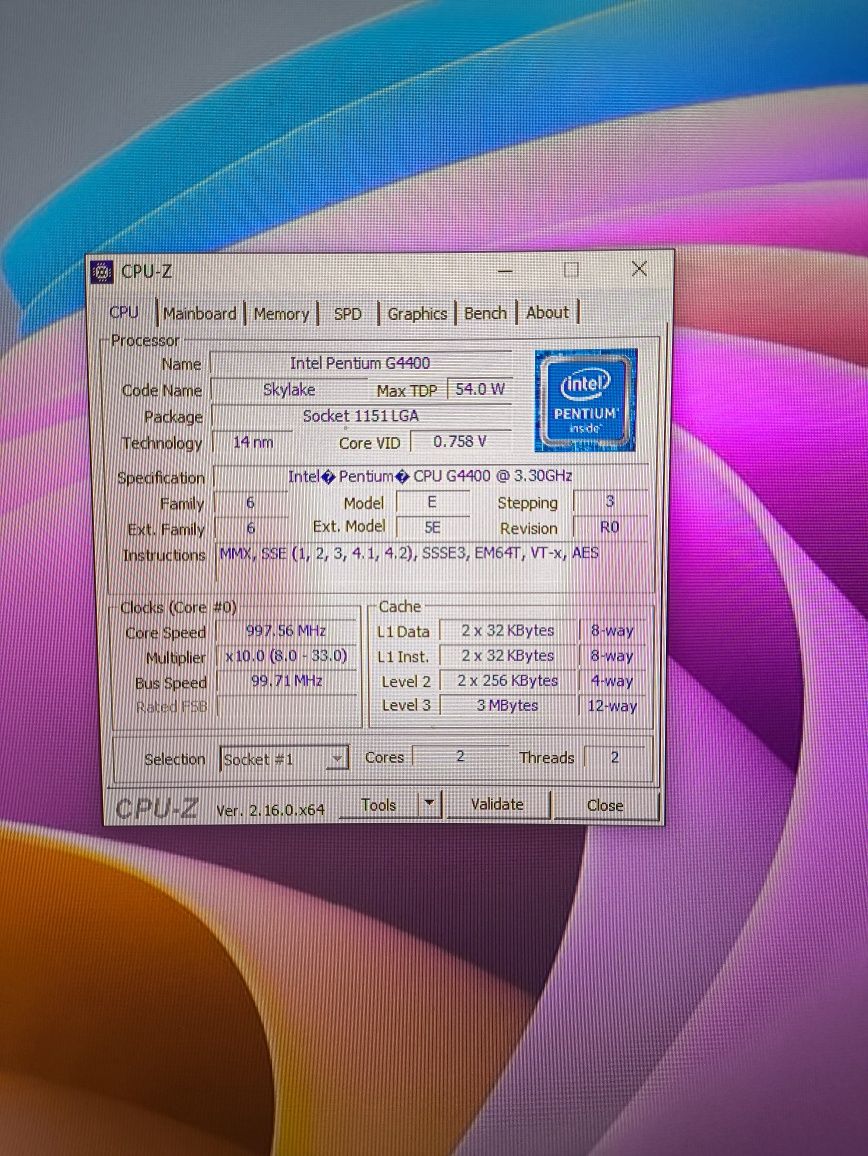This screenshot has width=868, height=1156.
Task: Go to the Graphics tab
Action: click(417, 313)
